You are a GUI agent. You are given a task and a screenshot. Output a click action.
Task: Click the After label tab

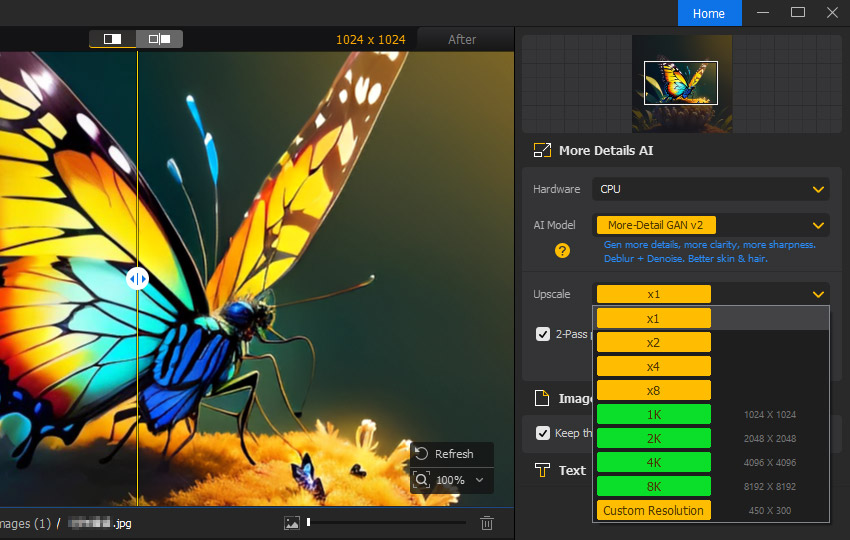coord(462,40)
